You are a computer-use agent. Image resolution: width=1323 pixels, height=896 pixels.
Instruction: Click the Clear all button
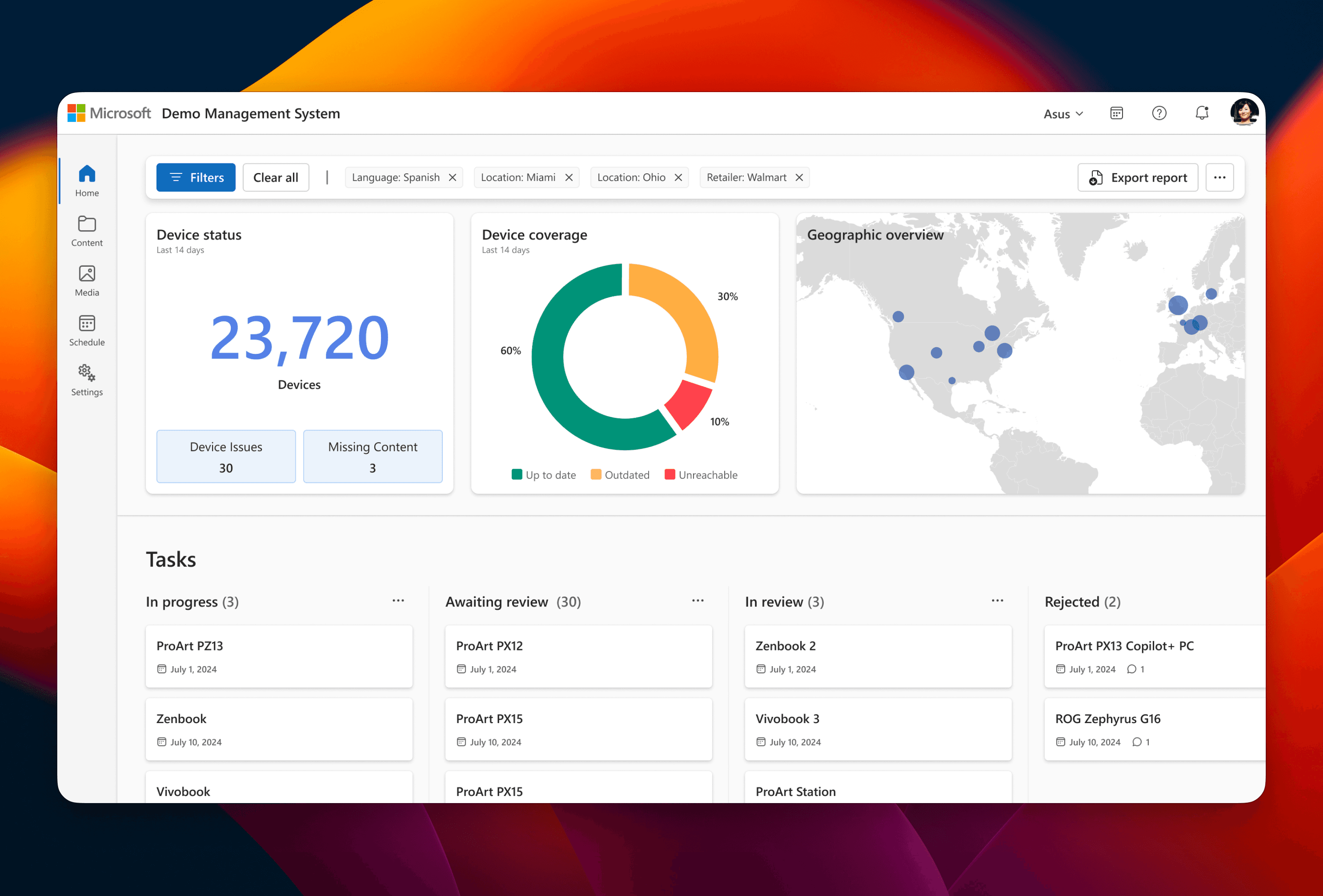pos(276,178)
